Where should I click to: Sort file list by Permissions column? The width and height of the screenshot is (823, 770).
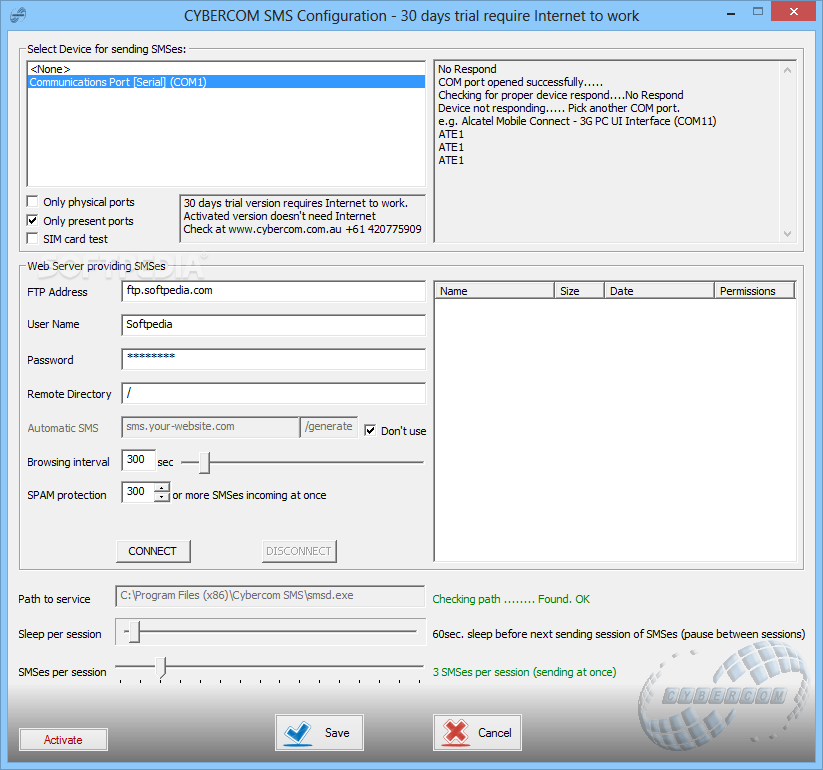tap(754, 291)
